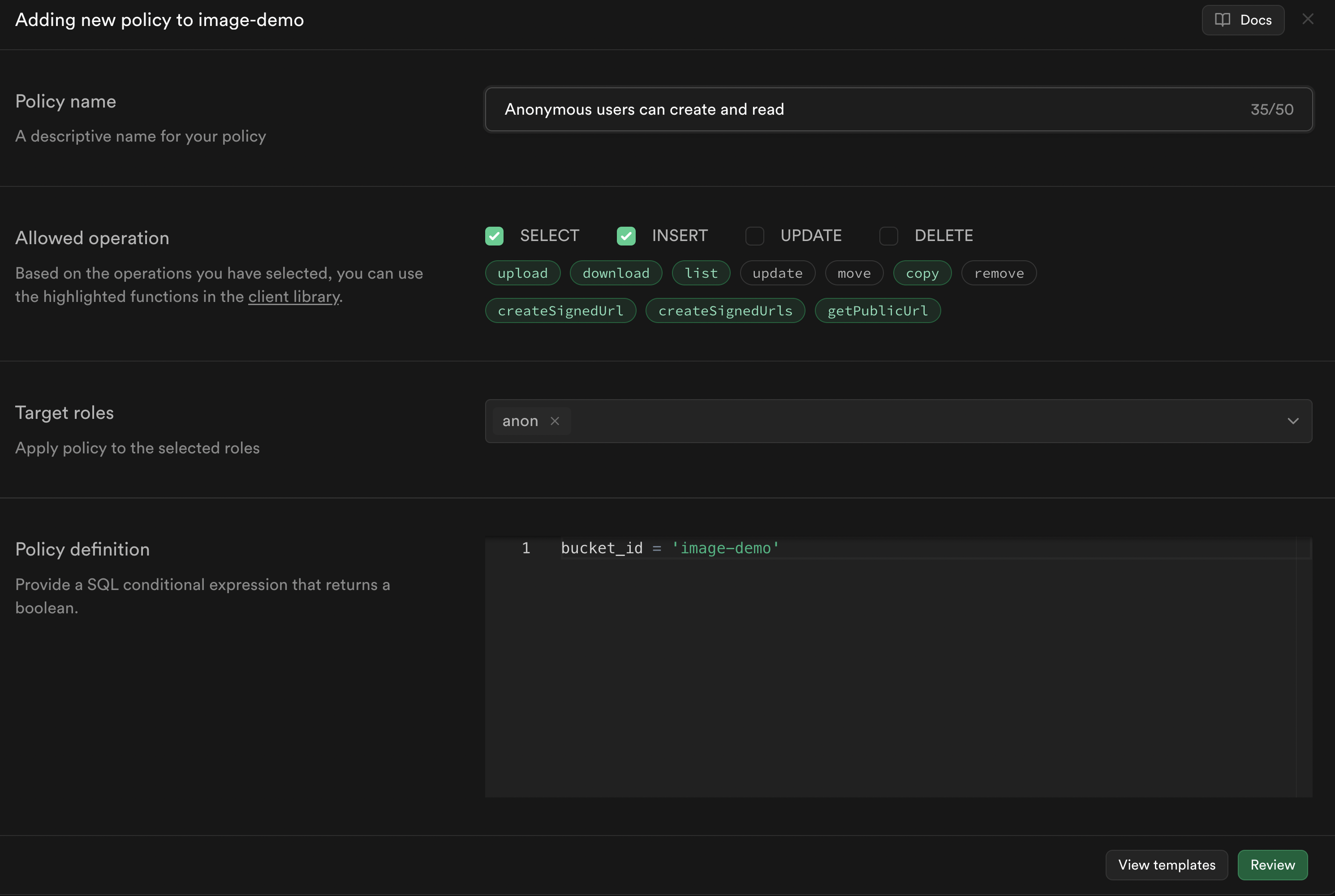This screenshot has height=896, width=1335.
Task: Open the Target roles selection box
Action: point(914,421)
